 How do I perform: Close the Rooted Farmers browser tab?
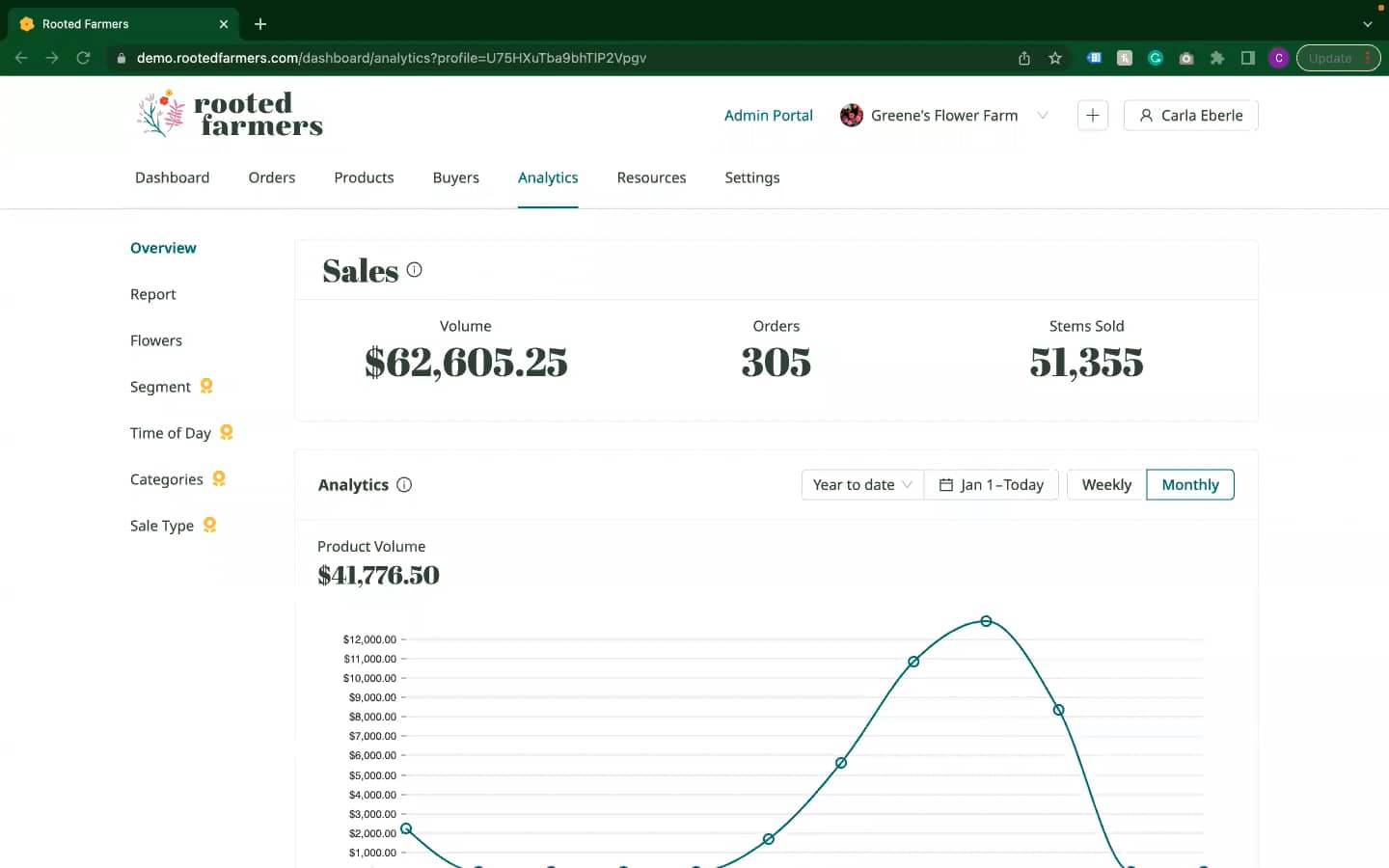pos(224,24)
